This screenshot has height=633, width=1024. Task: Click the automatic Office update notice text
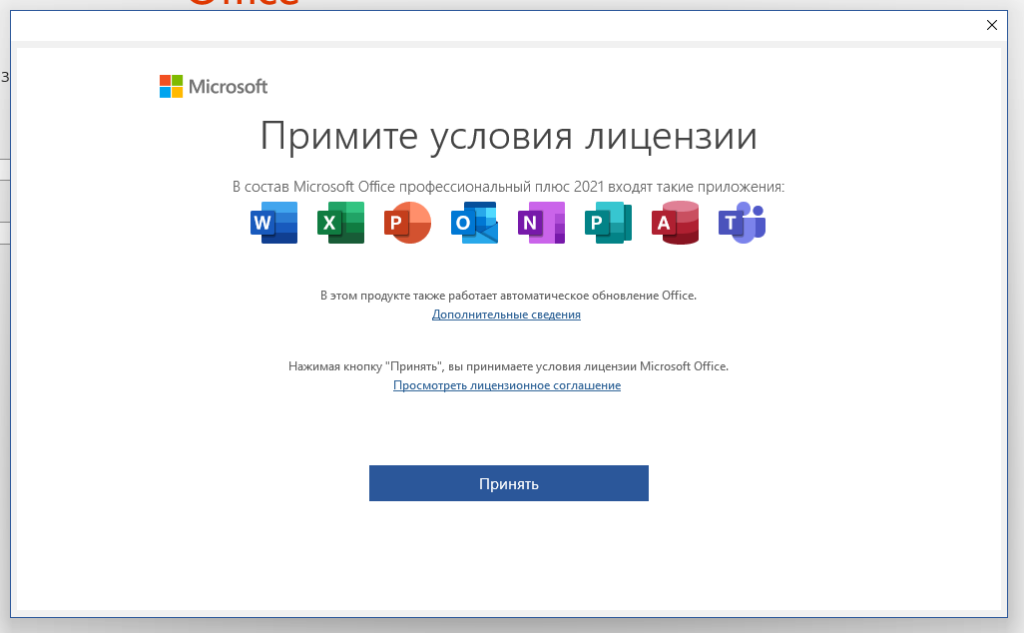coord(508,295)
